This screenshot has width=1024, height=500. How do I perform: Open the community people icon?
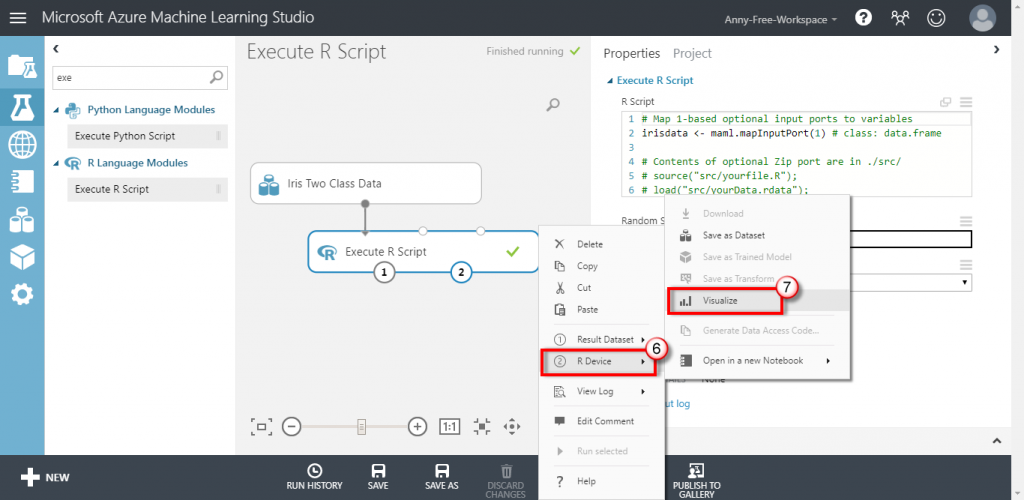(x=900, y=18)
